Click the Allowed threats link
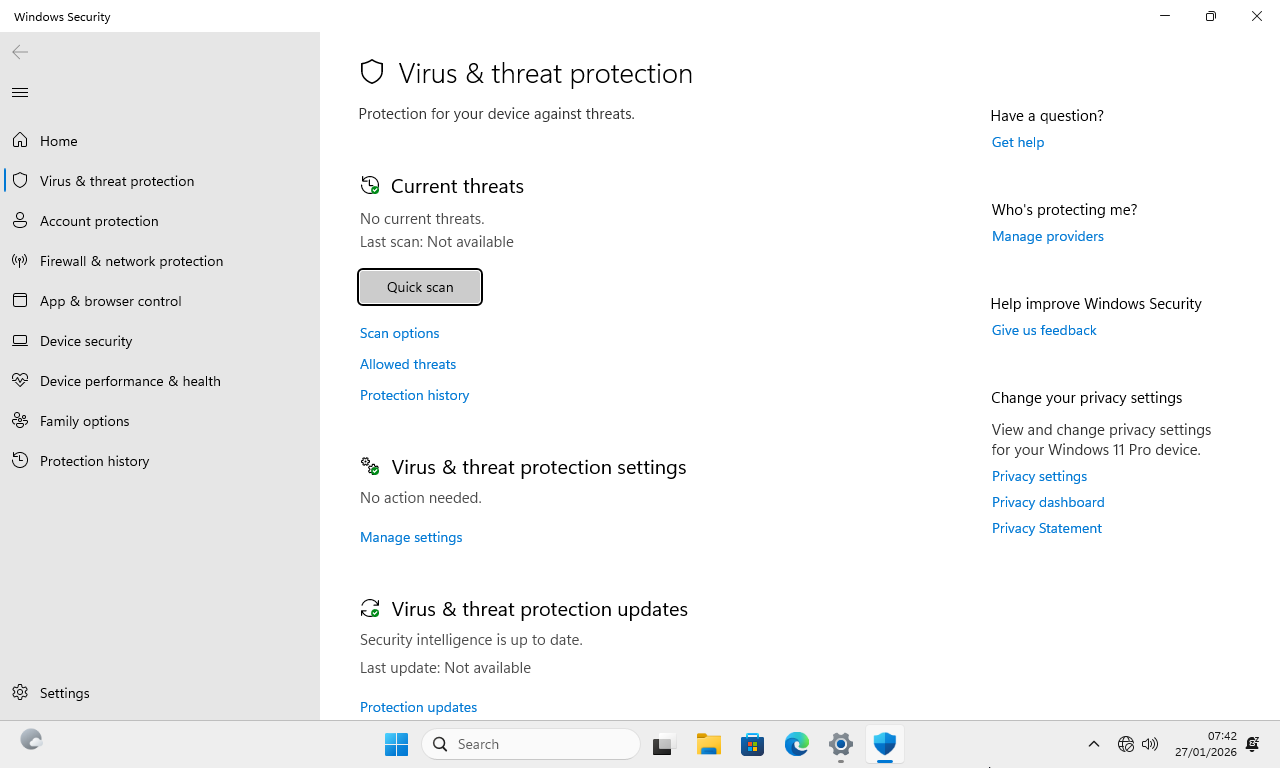Image resolution: width=1280 pixels, height=768 pixels. [408, 364]
